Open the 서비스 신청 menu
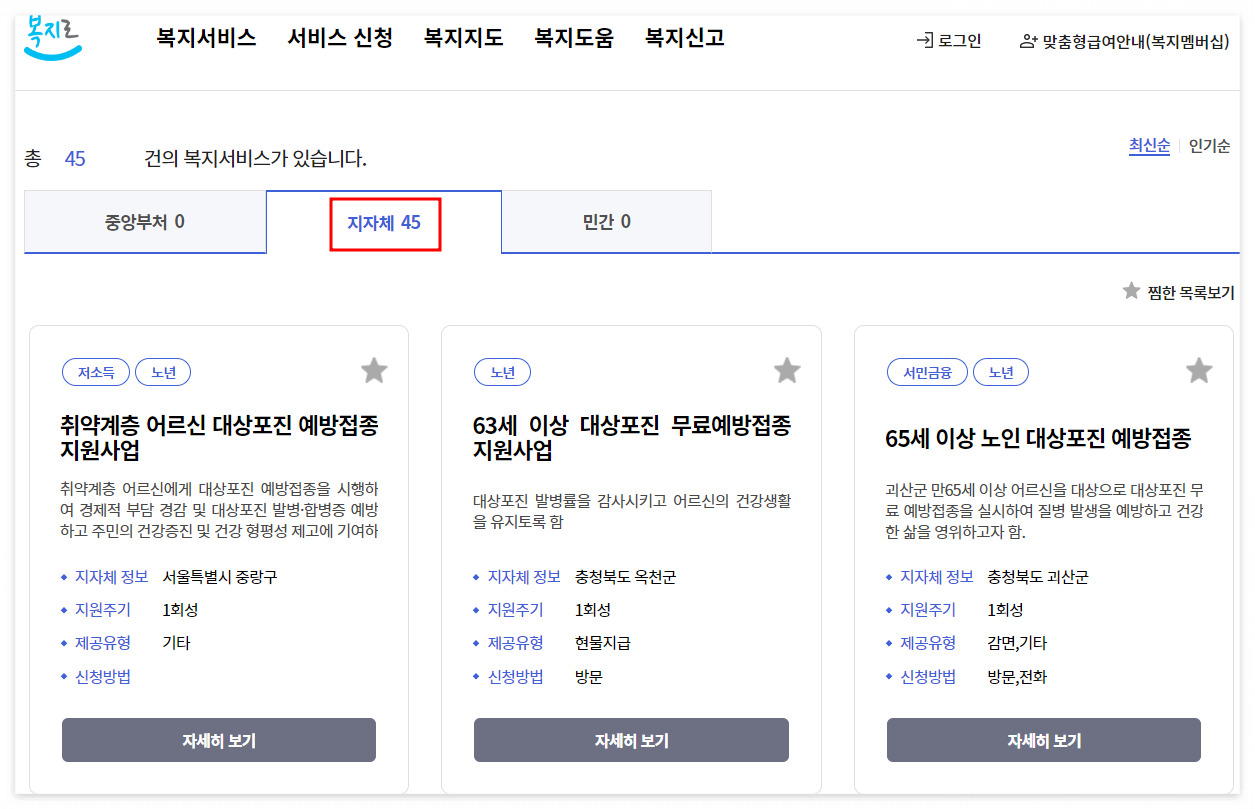 pyautogui.click(x=340, y=38)
